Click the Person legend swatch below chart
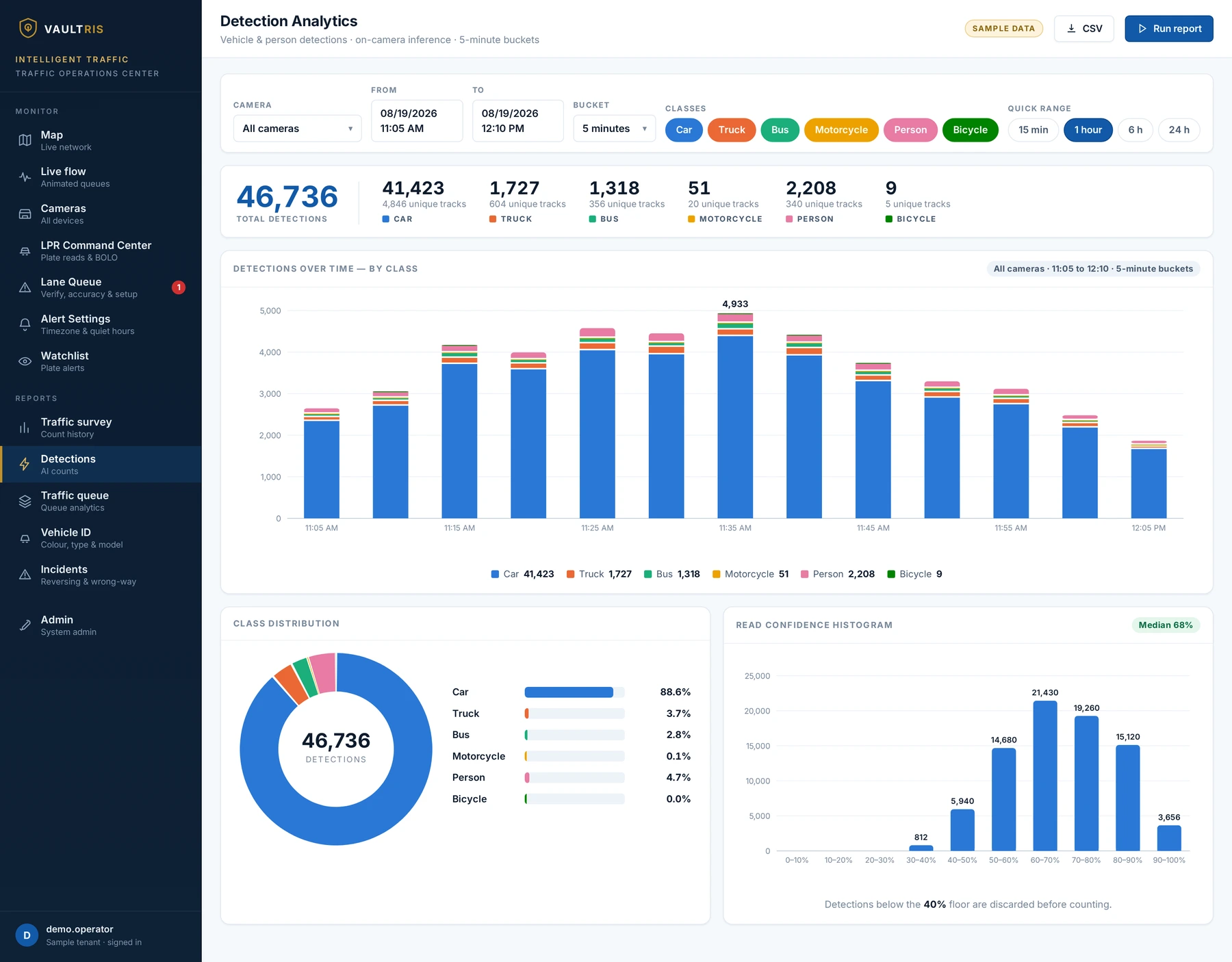Image resolution: width=1232 pixels, height=962 pixels. click(x=805, y=574)
